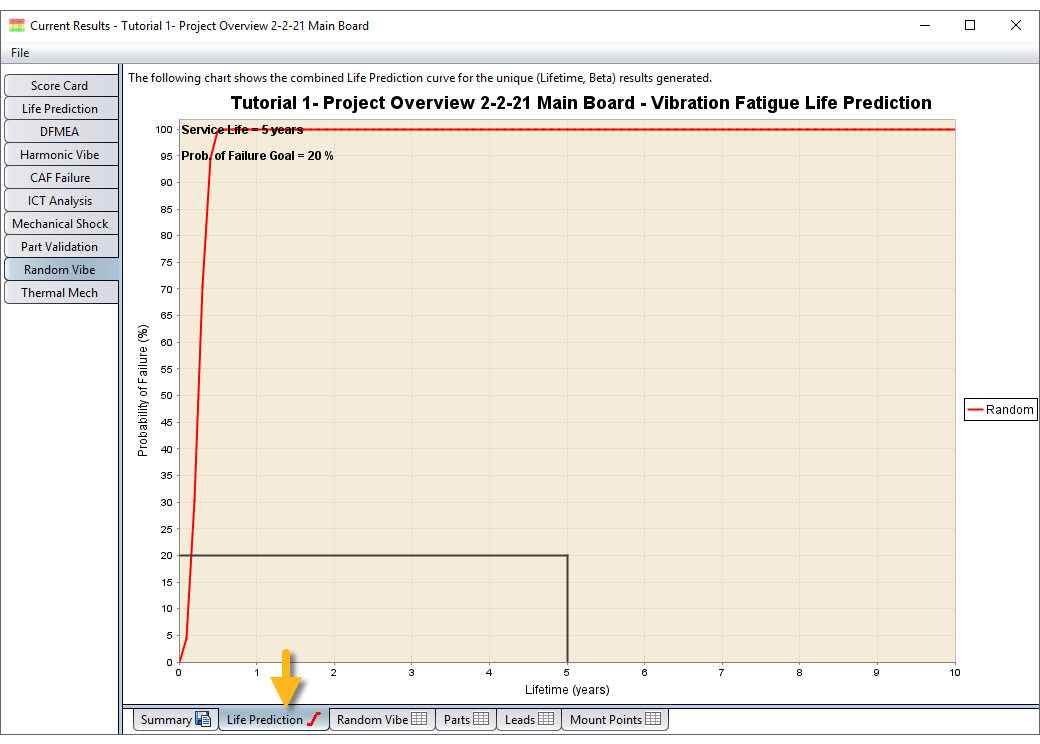Switch to the Life Prediction bottom tab

coord(274,719)
